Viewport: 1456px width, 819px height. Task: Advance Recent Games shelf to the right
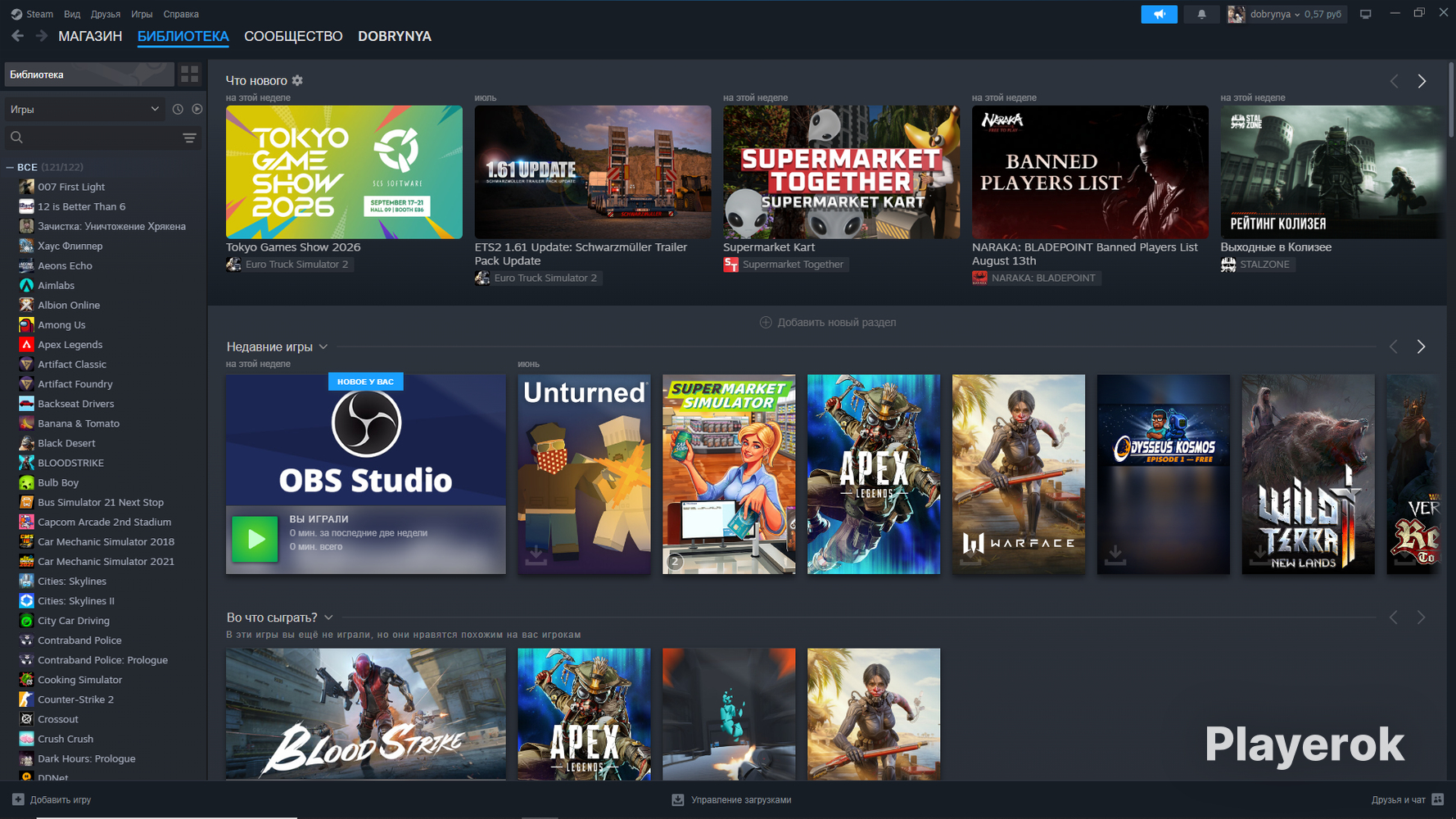coord(1422,346)
